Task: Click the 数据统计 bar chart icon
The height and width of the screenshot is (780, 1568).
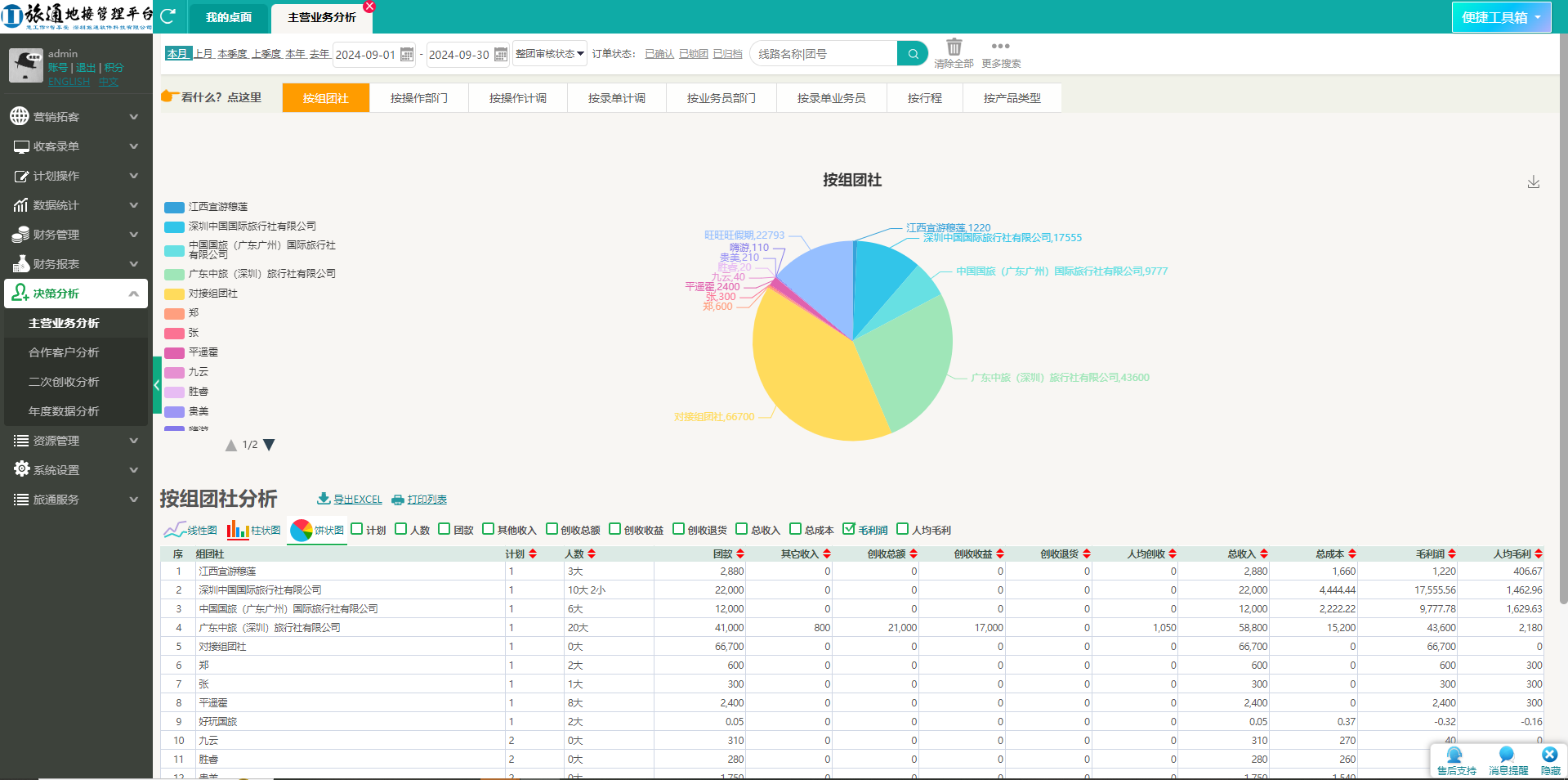Action: click(x=21, y=205)
